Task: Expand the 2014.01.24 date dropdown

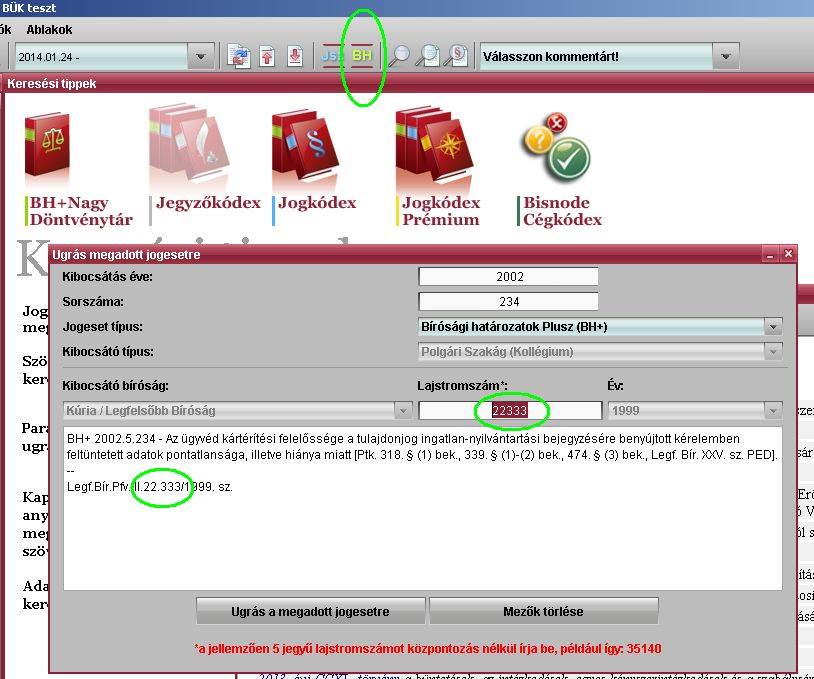Action: pyautogui.click(x=201, y=56)
